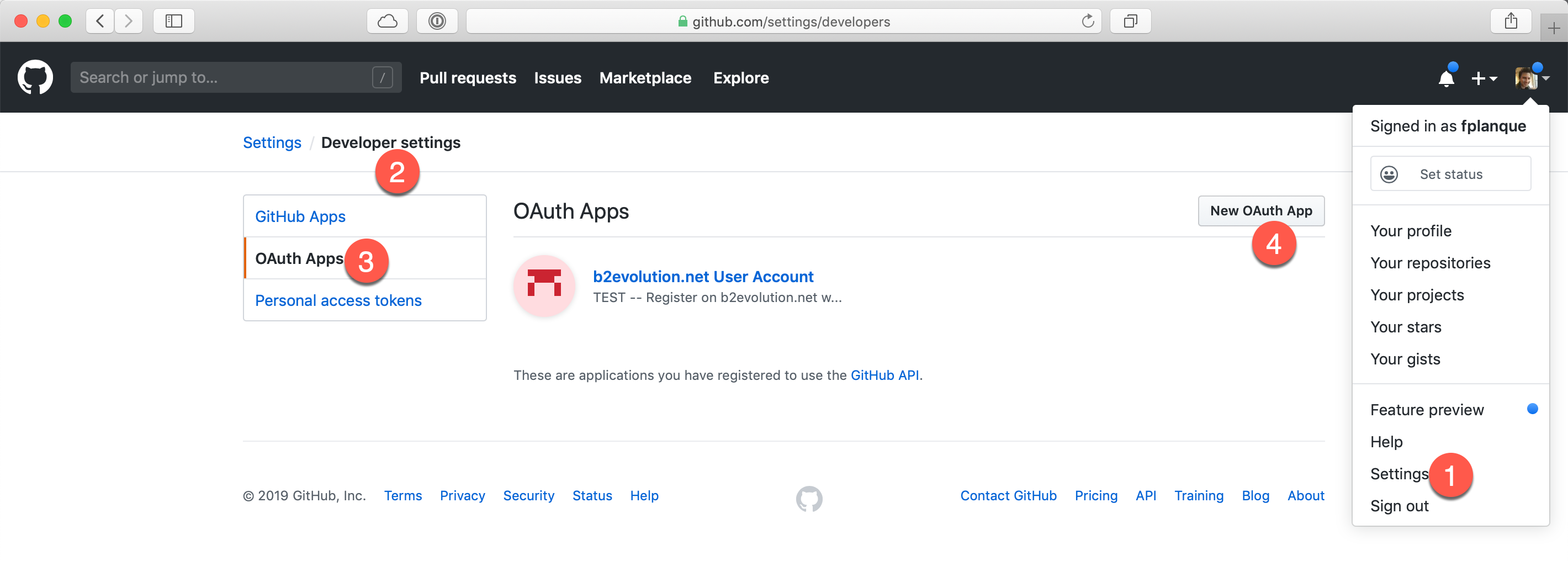Image resolution: width=1568 pixels, height=561 pixels.
Task: Open Pull requests from the navigation bar
Action: pyautogui.click(x=468, y=78)
